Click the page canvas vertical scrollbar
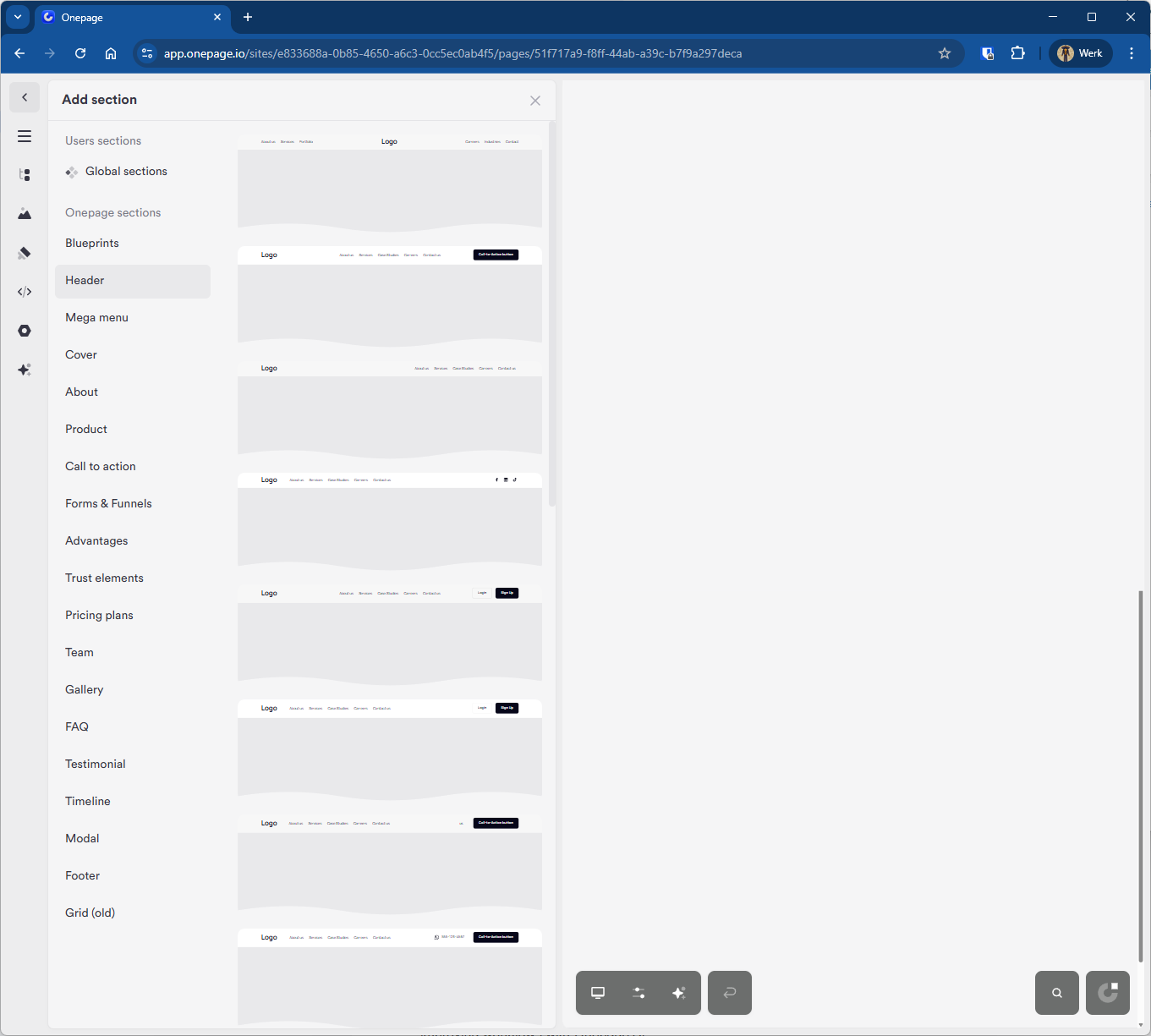Screen dimensions: 1151x1036 (1140, 776)
